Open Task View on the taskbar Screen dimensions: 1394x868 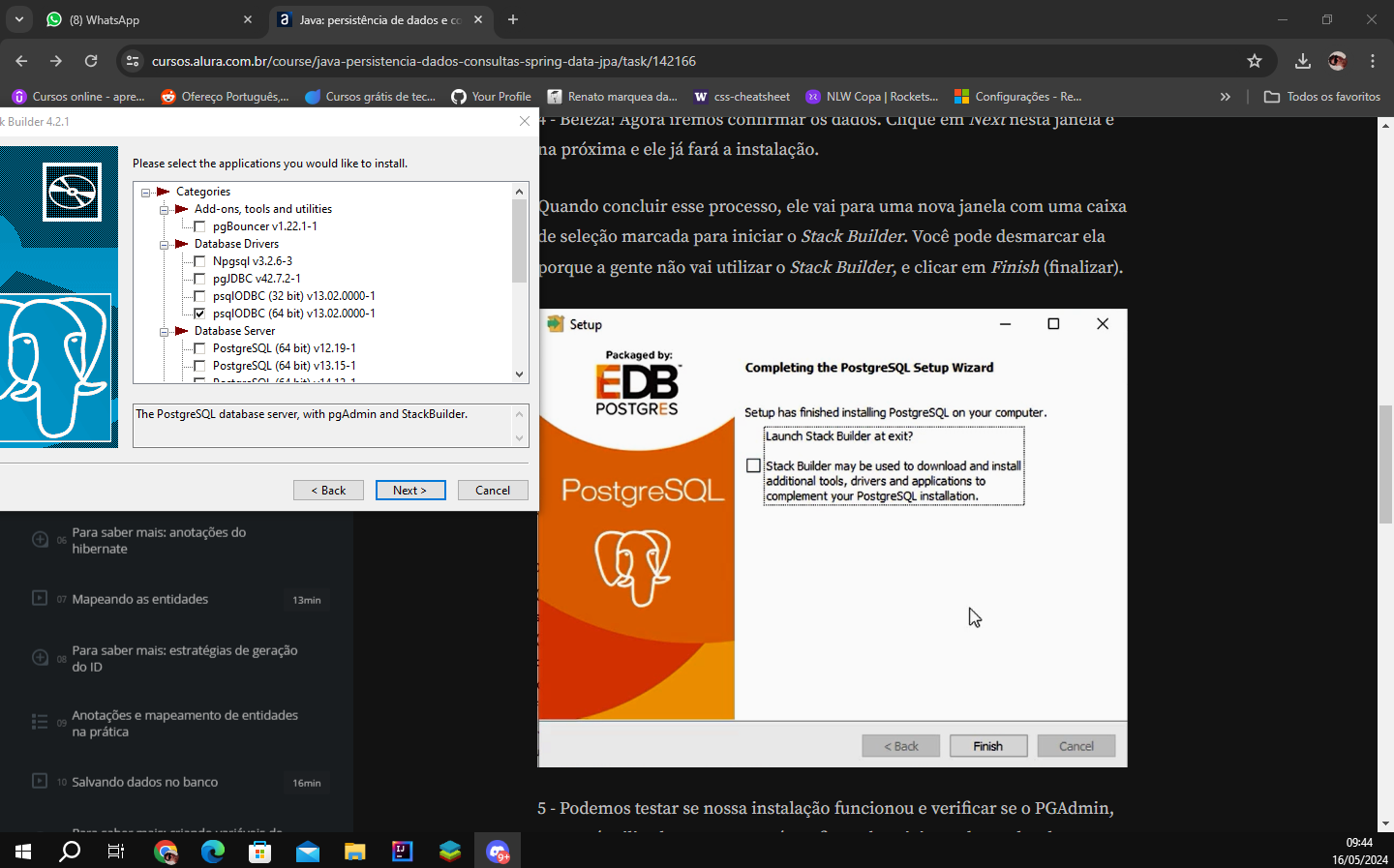pyautogui.click(x=116, y=852)
